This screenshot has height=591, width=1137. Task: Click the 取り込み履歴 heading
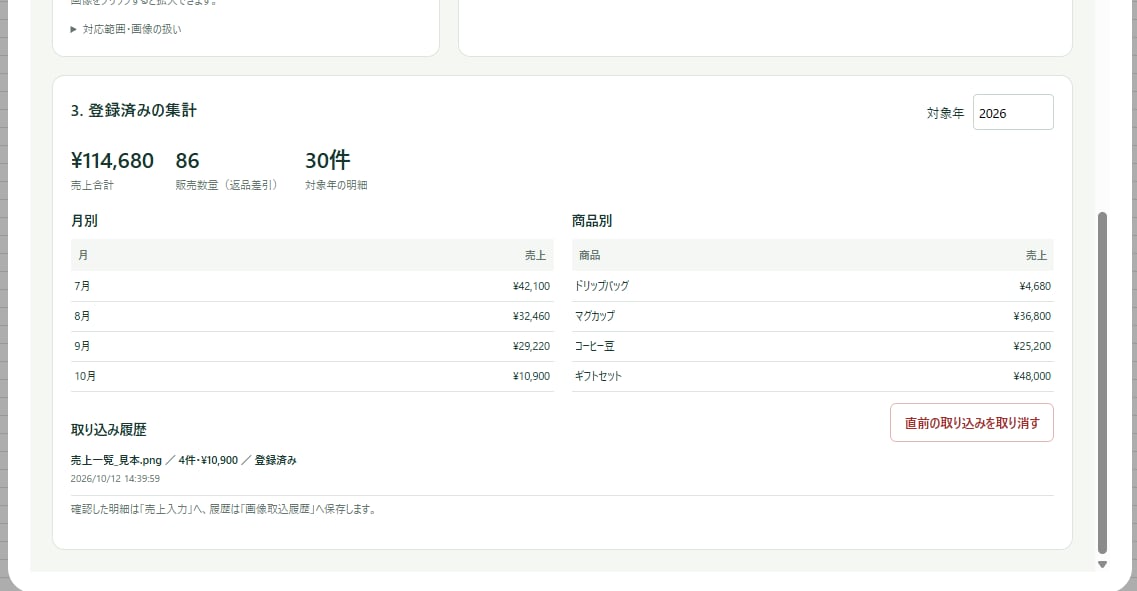pos(109,430)
